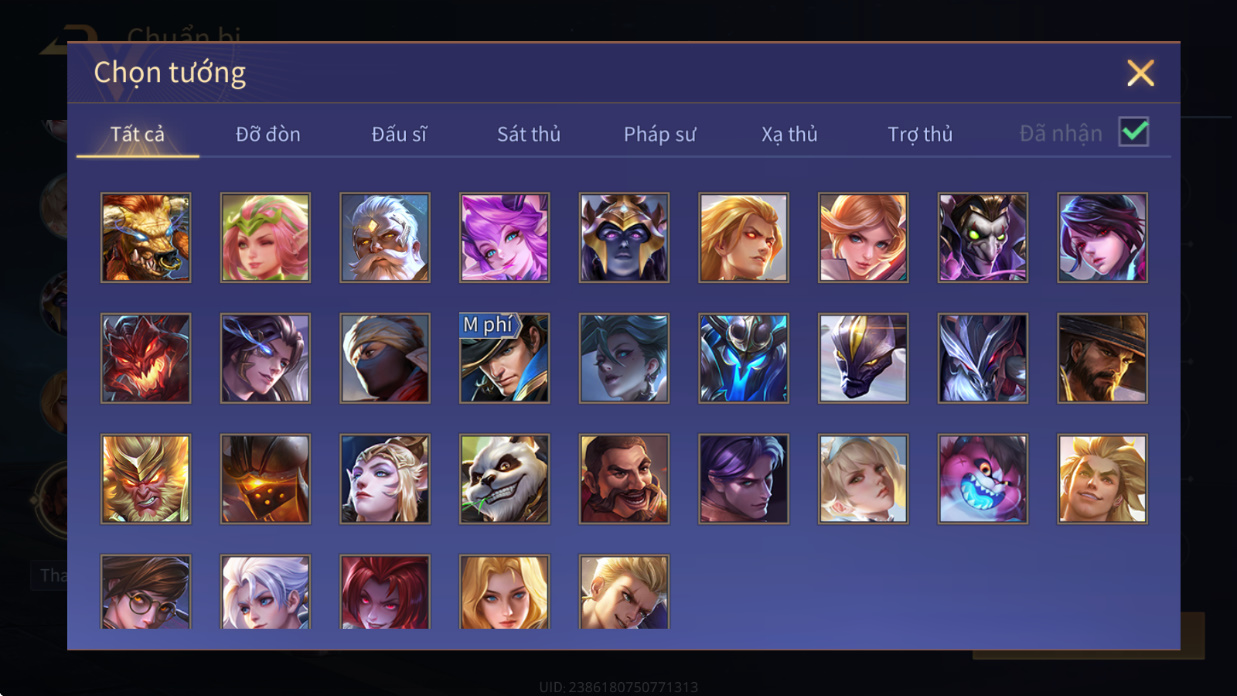Screen dimensions: 1237x696
Task: Pick the golden monkey king hero
Action: 145,479
